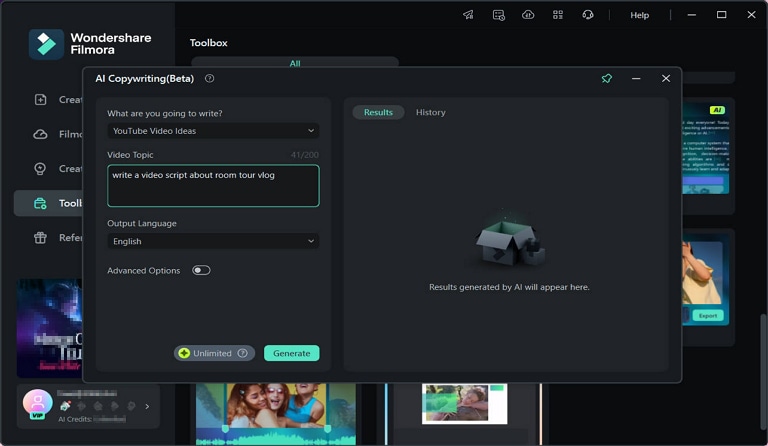Open the Filmora cloud sidebar icon
Screen dimensions: 768x446
point(41,134)
